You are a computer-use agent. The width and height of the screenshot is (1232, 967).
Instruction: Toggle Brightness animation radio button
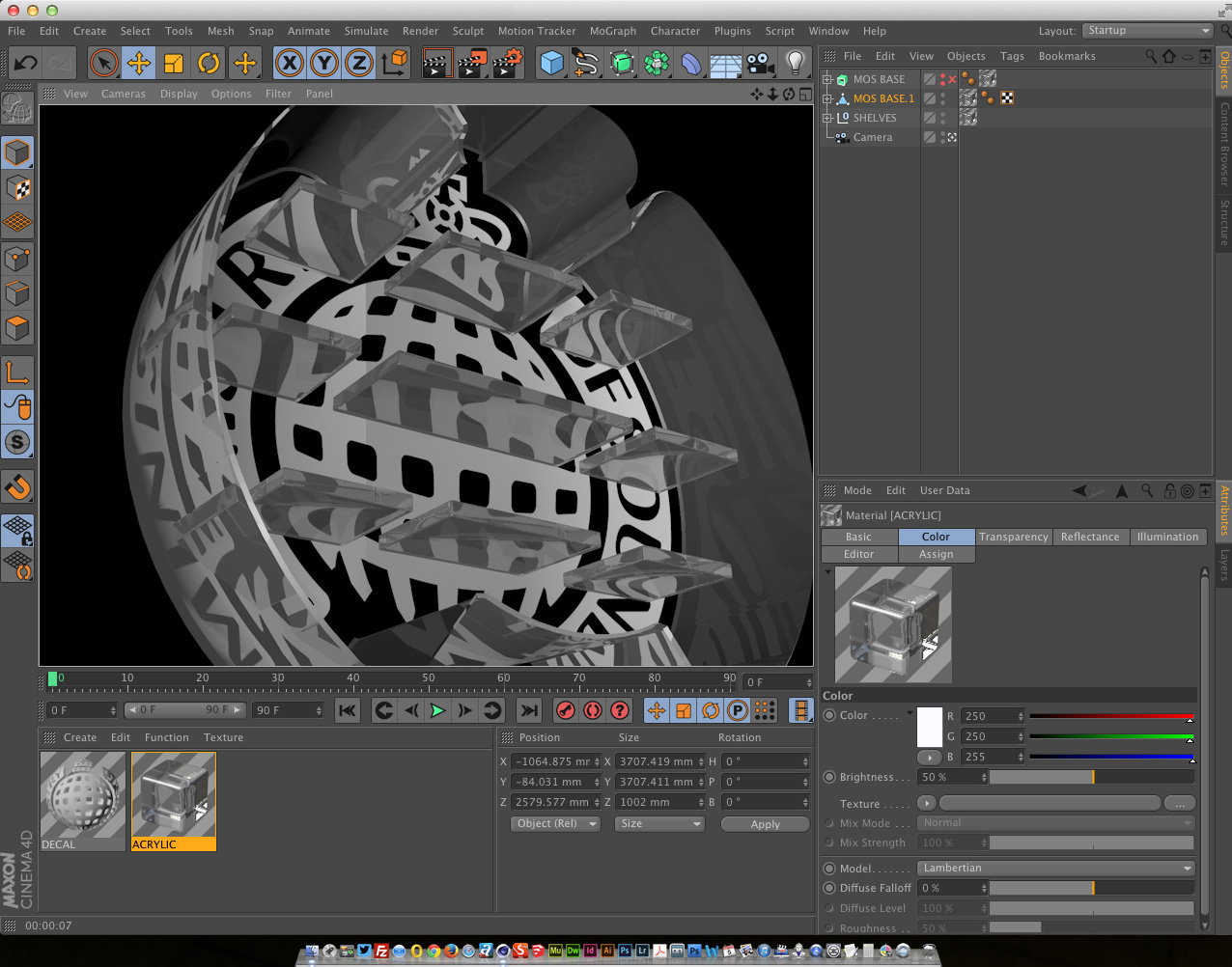(x=829, y=777)
